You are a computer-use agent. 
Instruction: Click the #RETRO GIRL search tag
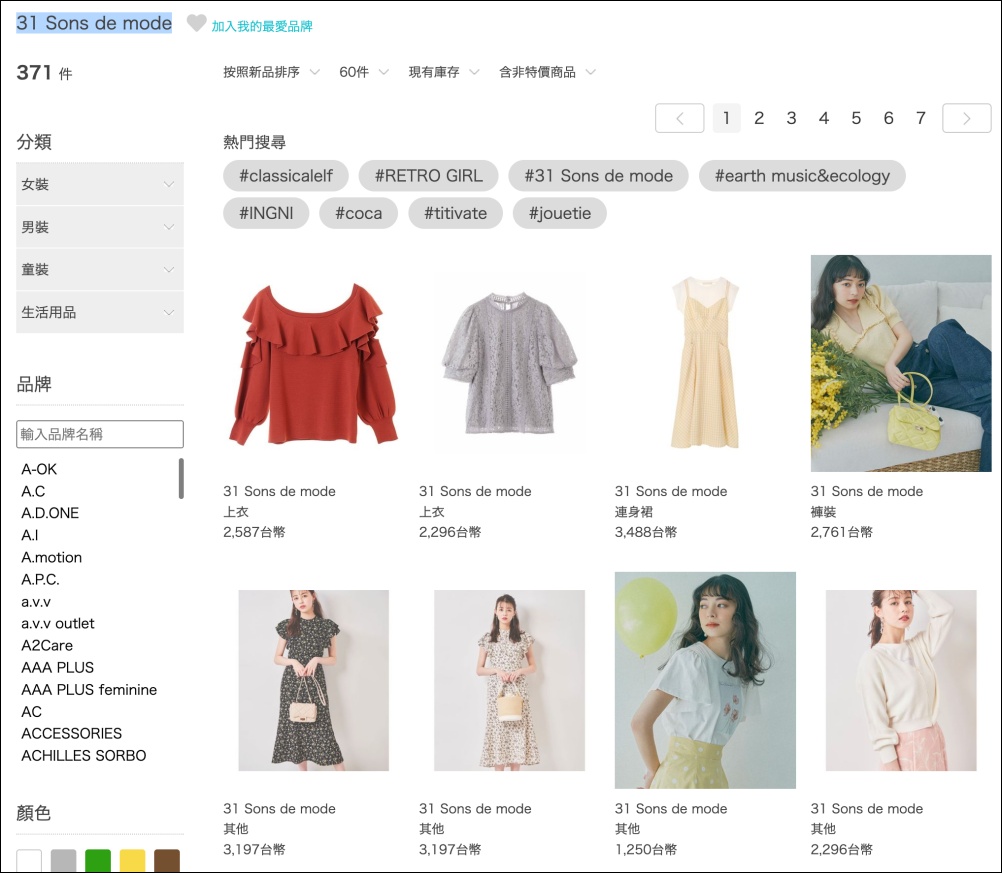click(428, 176)
